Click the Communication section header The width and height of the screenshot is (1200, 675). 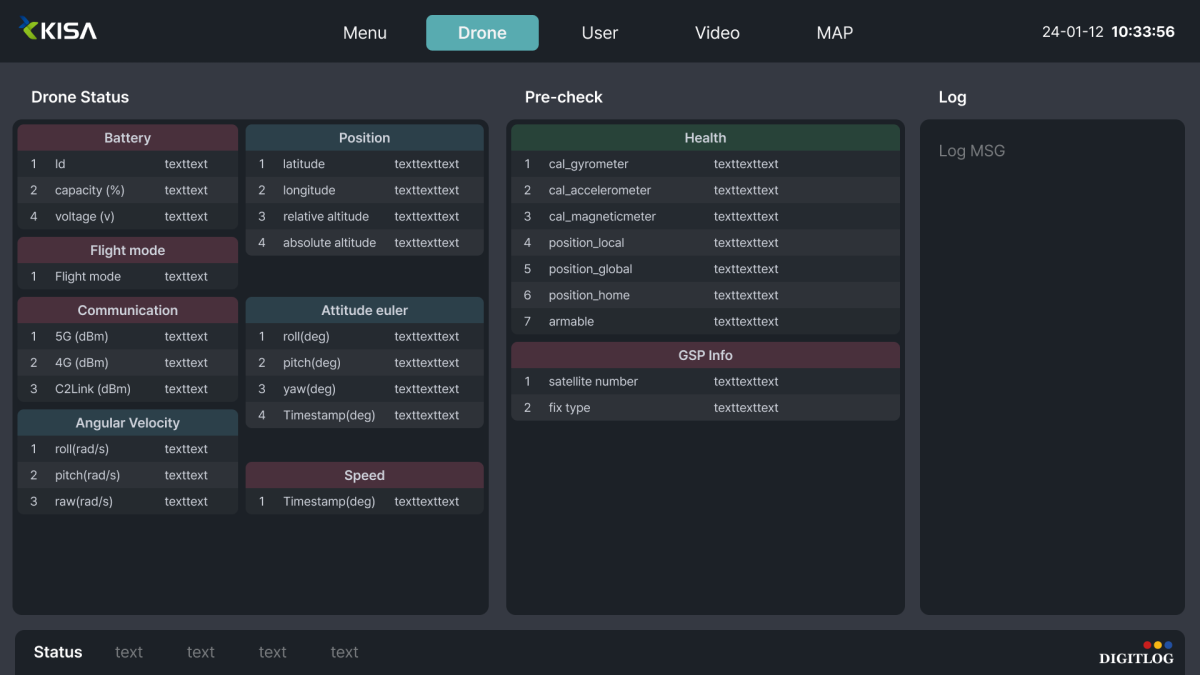[127, 310]
